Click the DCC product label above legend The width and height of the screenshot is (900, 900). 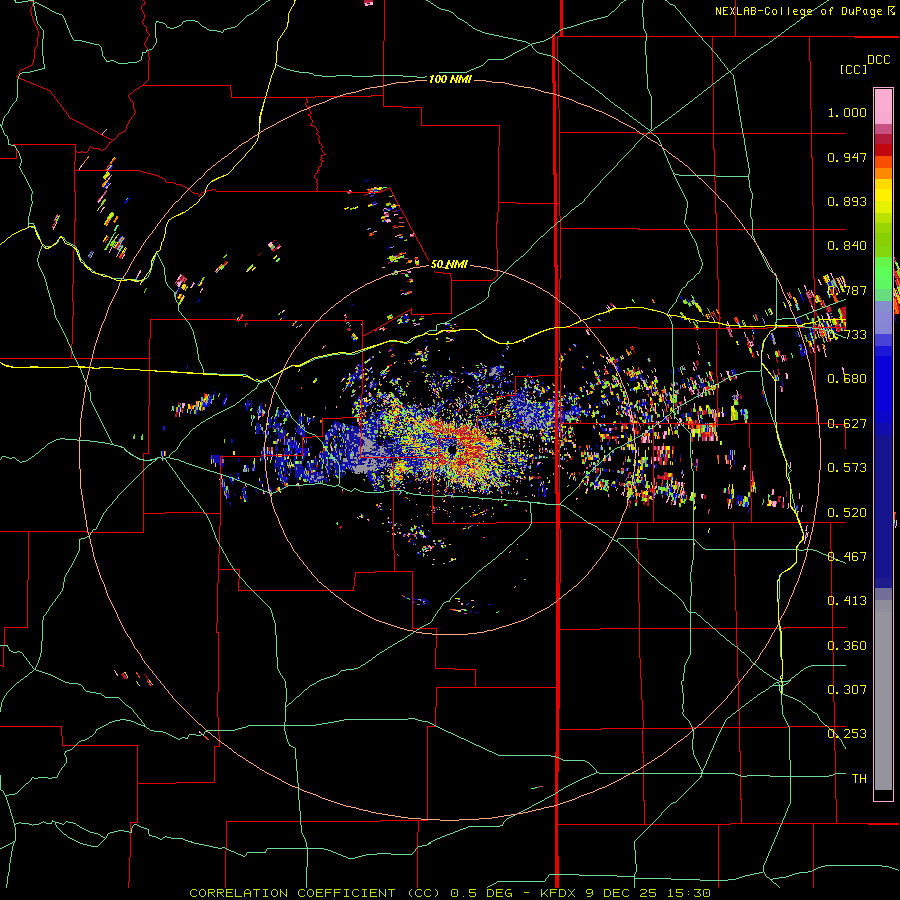click(x=878, y=60)
